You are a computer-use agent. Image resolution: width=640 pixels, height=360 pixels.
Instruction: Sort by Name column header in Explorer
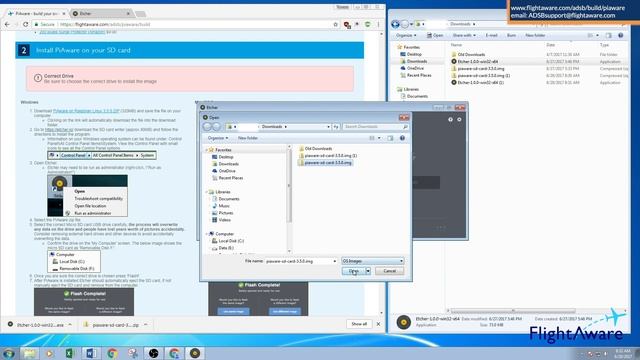tap(456, 45)
